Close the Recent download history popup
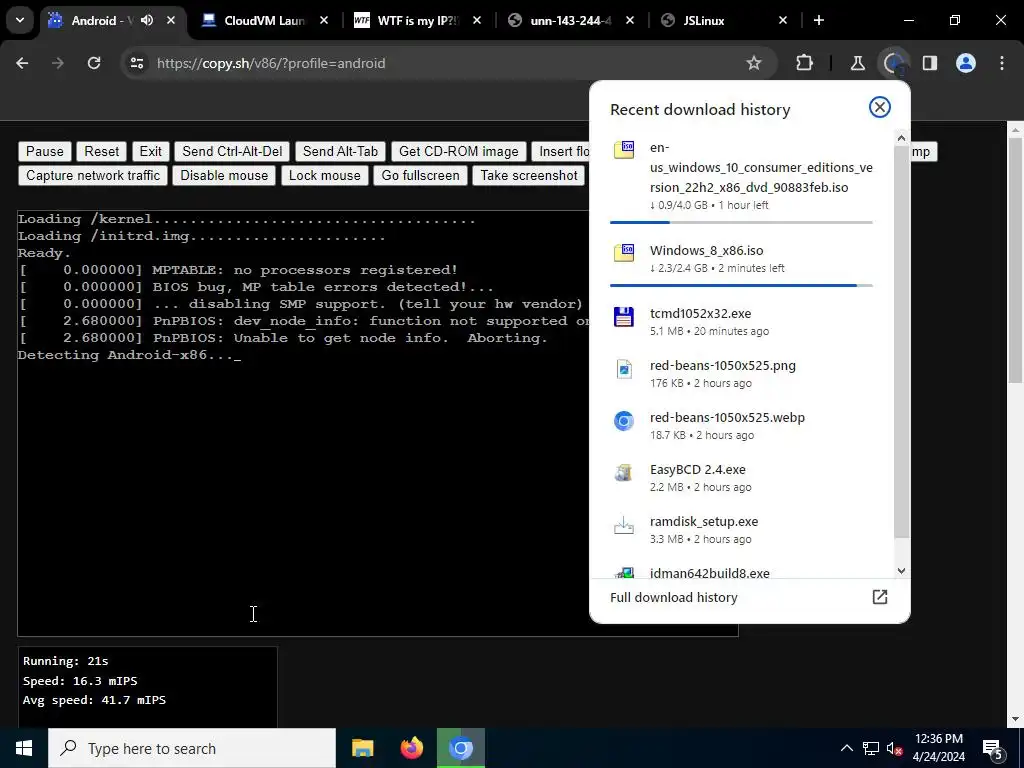The height and width of the screenshot is (768, 1024). click(x=880, y=107)
